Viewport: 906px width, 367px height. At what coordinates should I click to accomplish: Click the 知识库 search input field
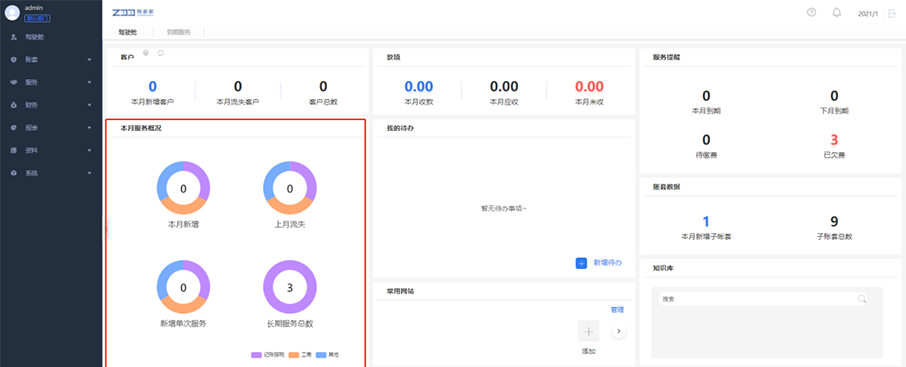[758, 299]
